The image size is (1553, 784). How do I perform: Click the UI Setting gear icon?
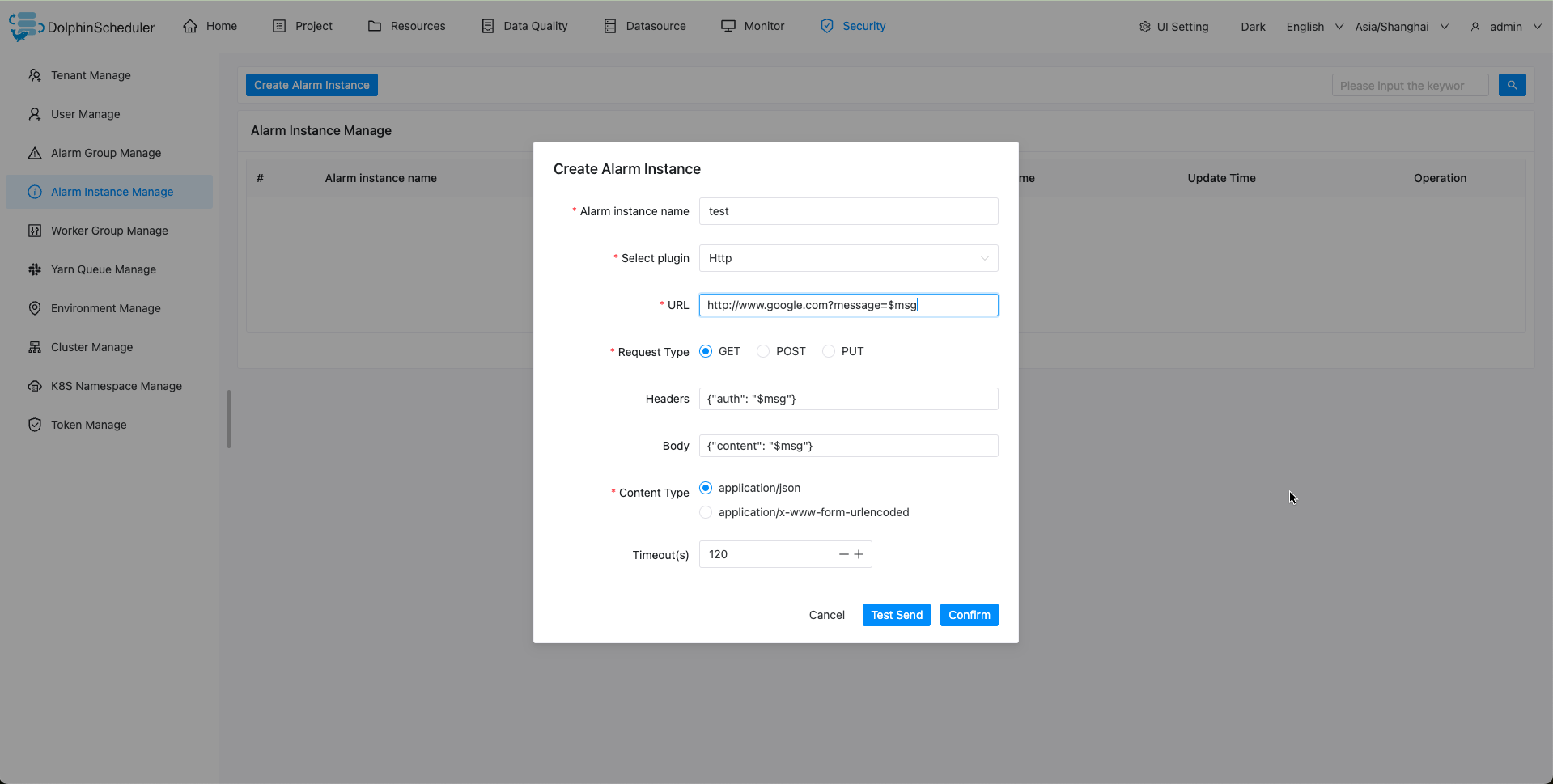[1144, 27]
